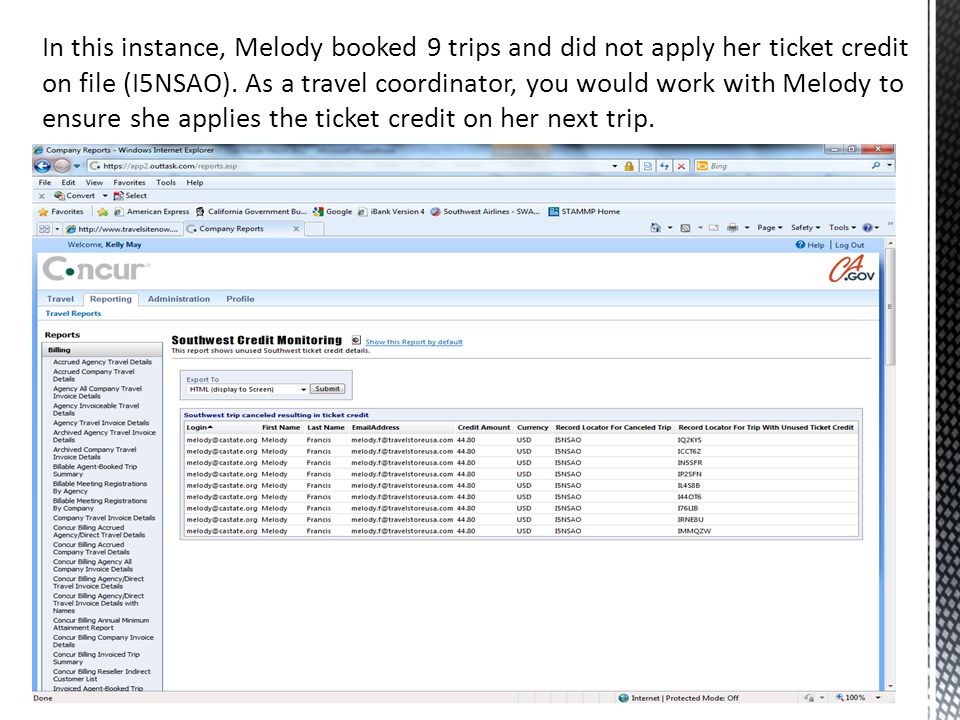Click the Credit Amount column header
The width and height of the screenshot is (960, 720).
484,428
